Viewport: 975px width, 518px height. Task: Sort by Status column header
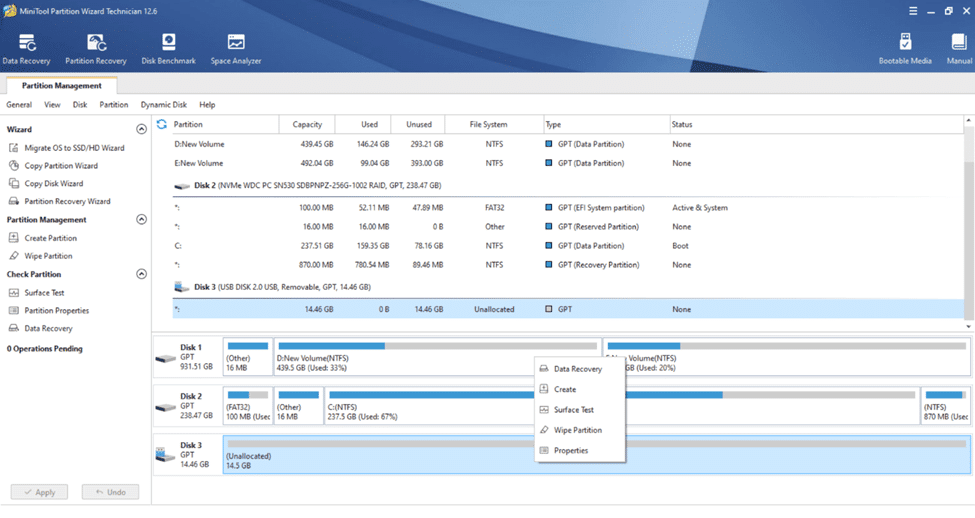pos(816,124)
